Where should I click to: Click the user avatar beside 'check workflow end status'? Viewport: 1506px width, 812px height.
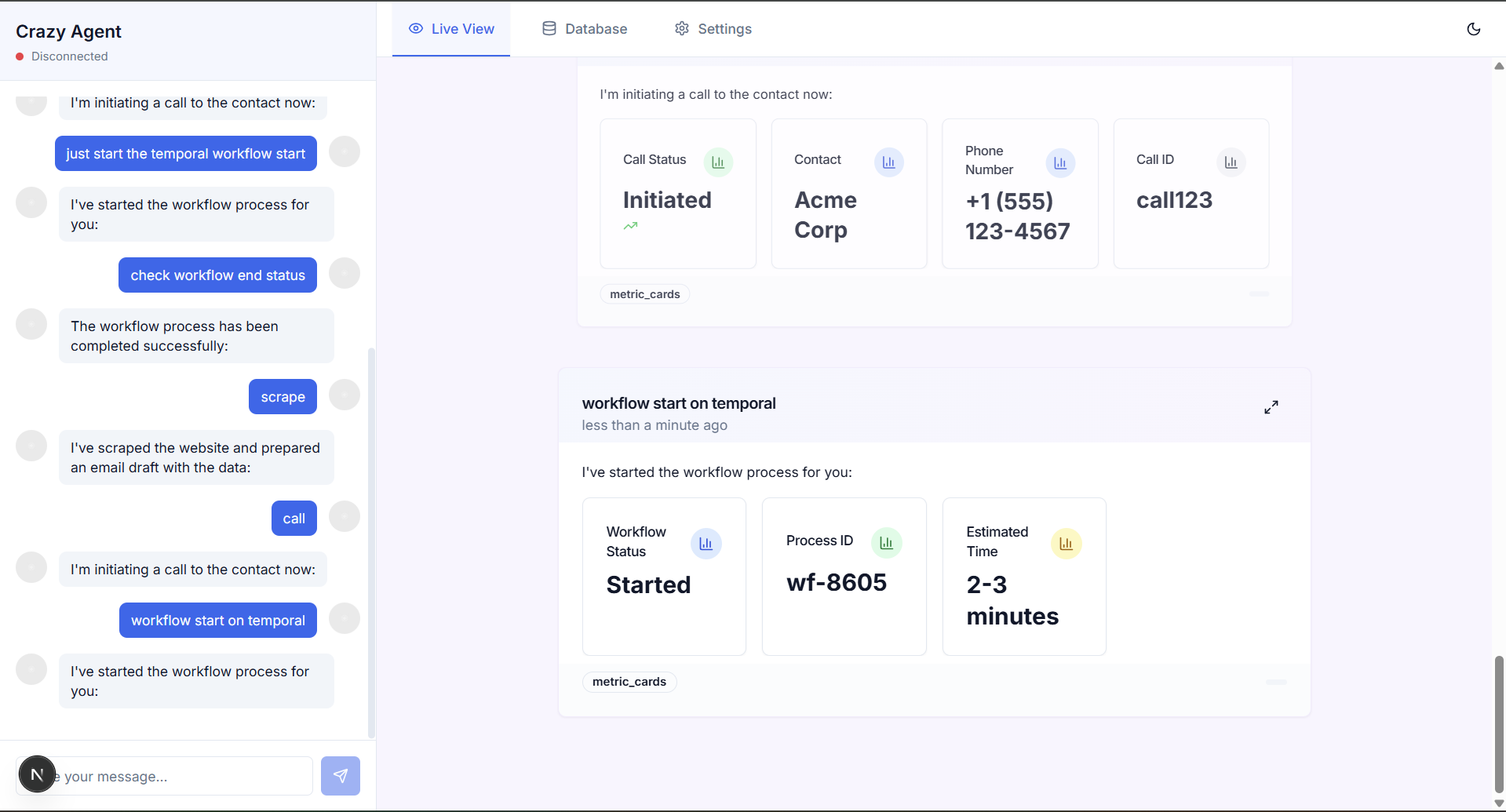(x=345, y=273)
